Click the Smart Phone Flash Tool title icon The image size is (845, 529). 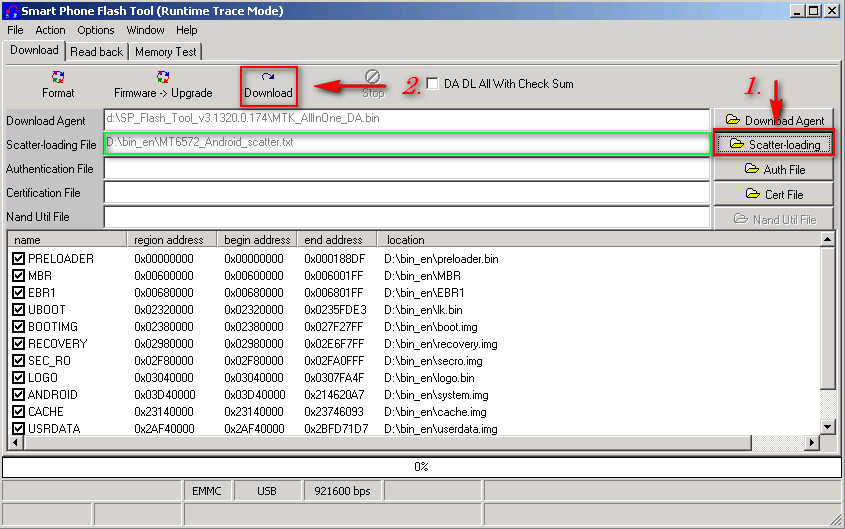(x=11, y=11)
